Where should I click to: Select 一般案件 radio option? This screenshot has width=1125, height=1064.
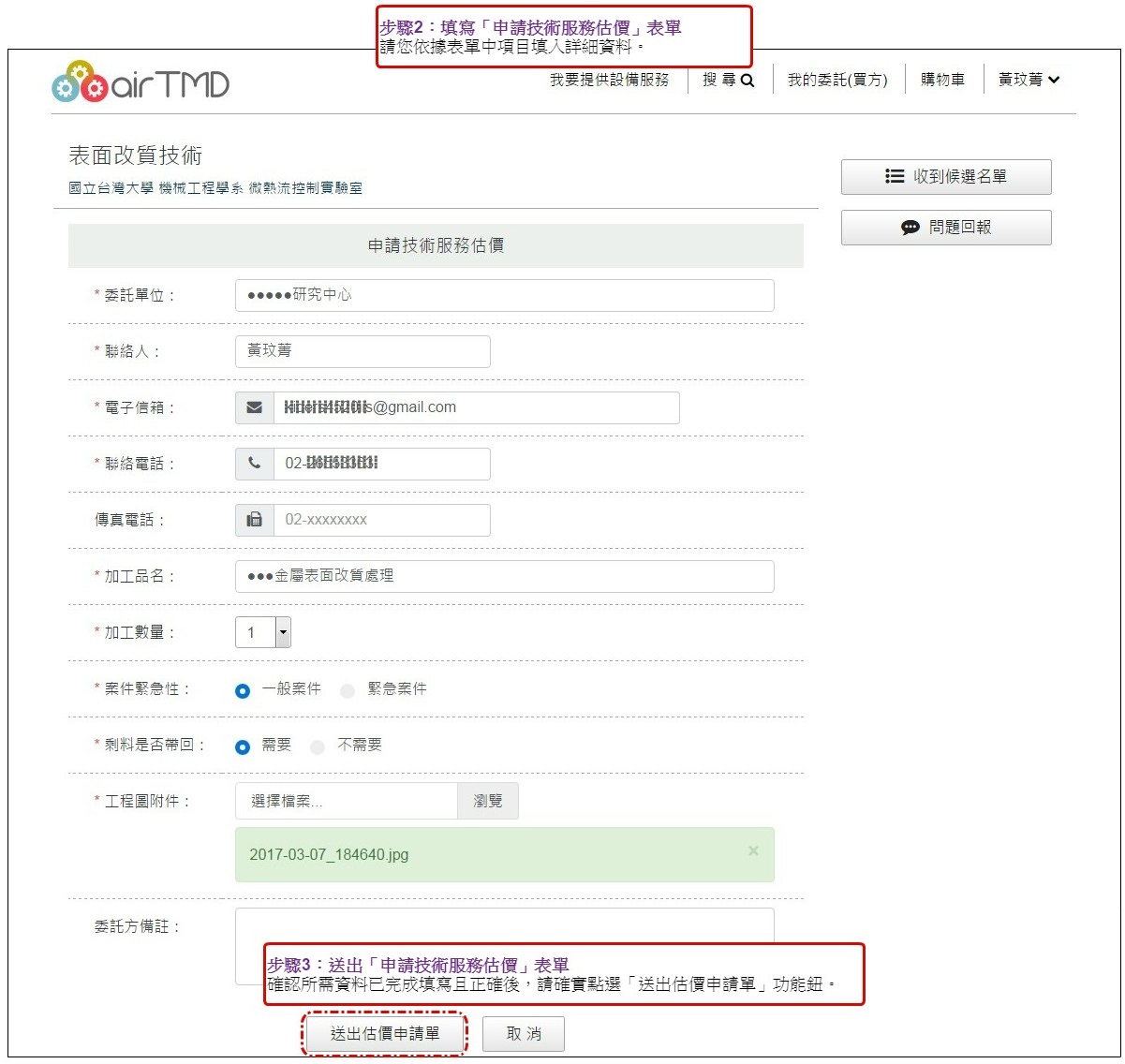[244, 691]
